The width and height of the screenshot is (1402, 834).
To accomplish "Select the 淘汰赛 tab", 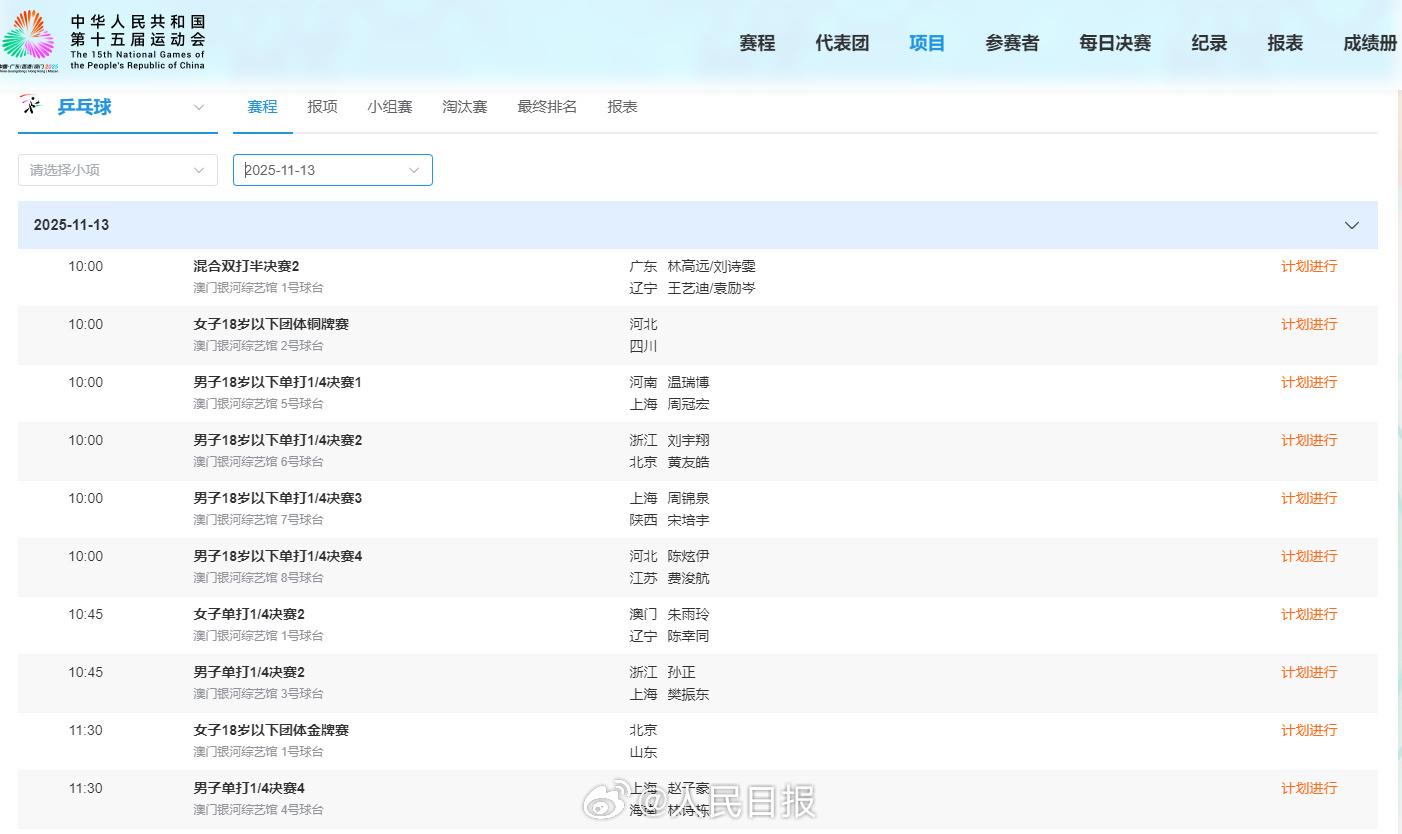I will click(x=464, y=107).
